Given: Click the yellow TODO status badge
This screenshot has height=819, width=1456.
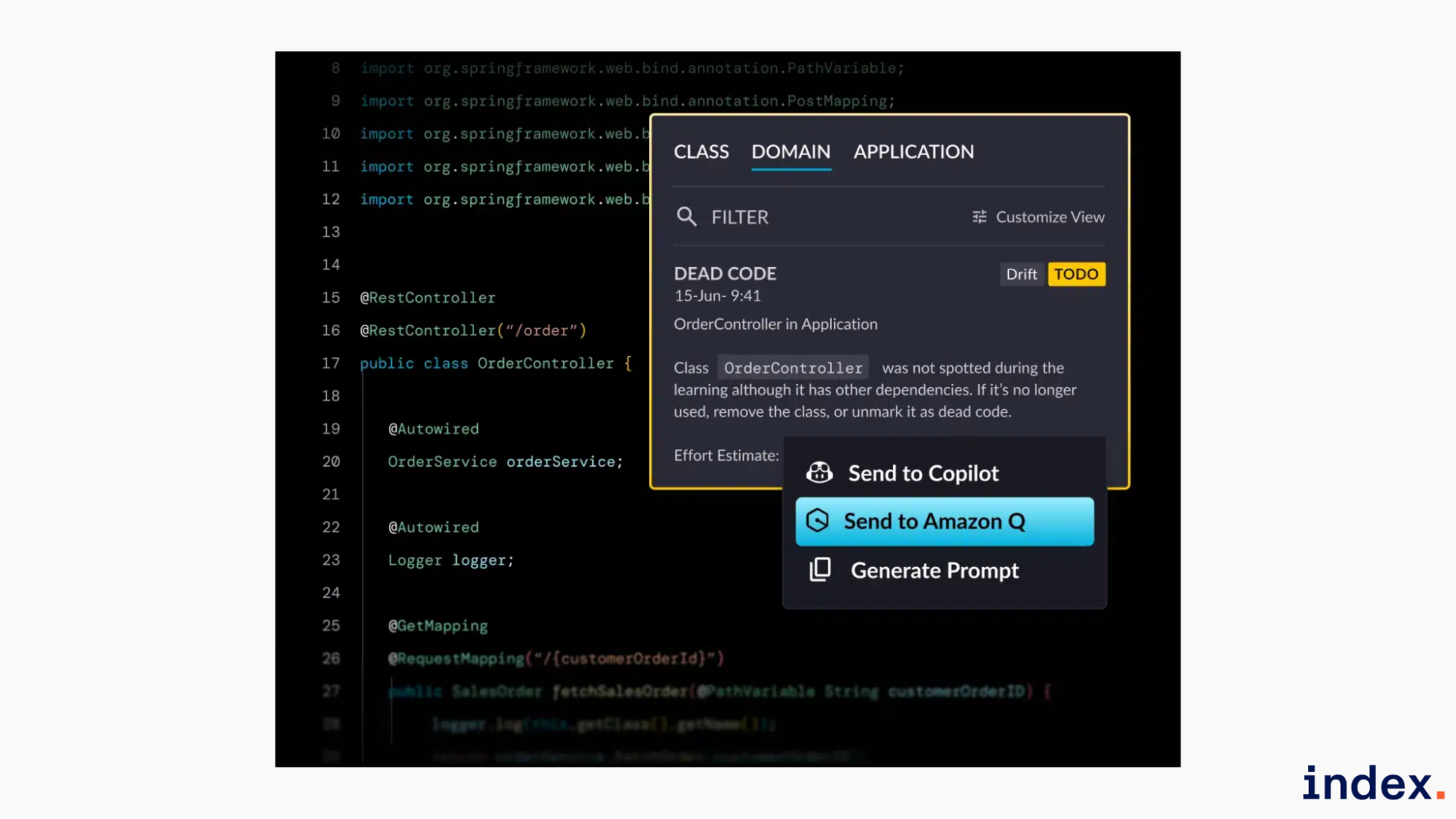Looking at the screenshot, I should [x=1076, y=274].
